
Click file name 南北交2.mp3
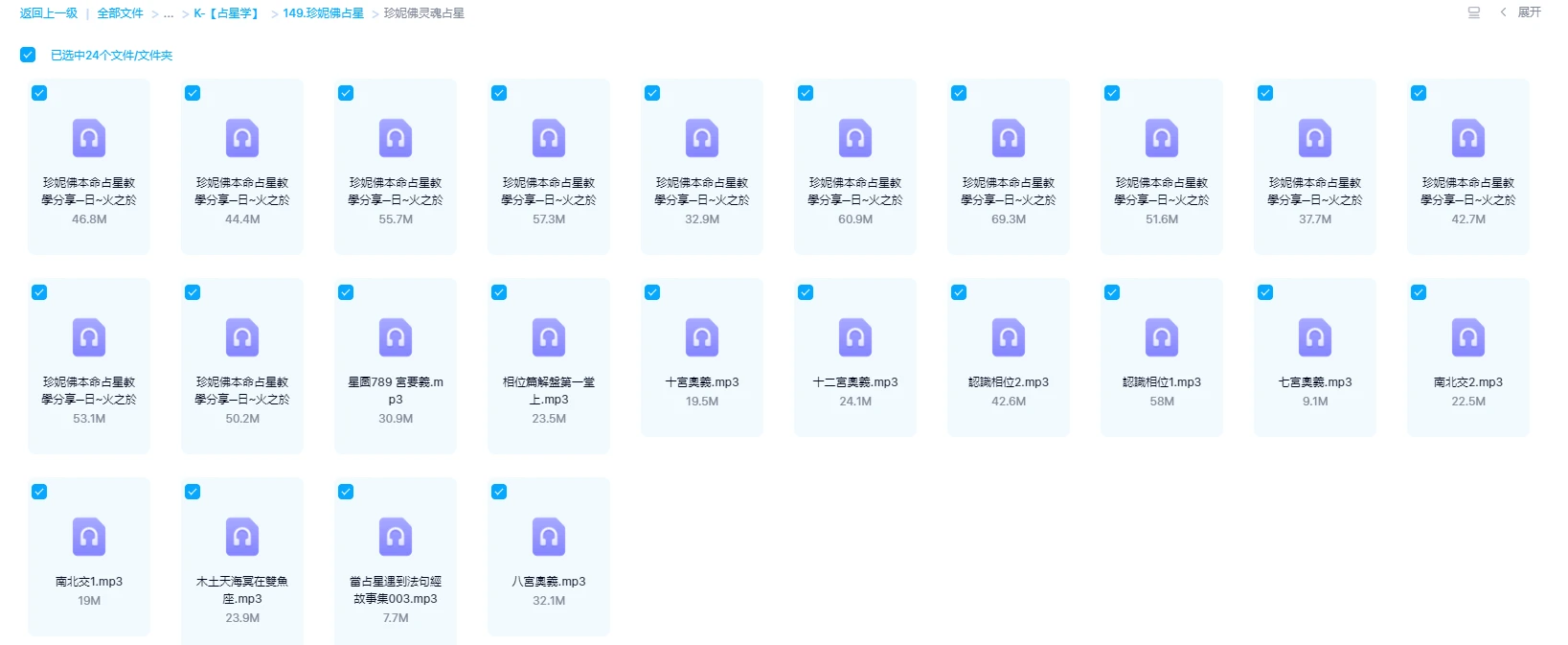(1468, 381)
